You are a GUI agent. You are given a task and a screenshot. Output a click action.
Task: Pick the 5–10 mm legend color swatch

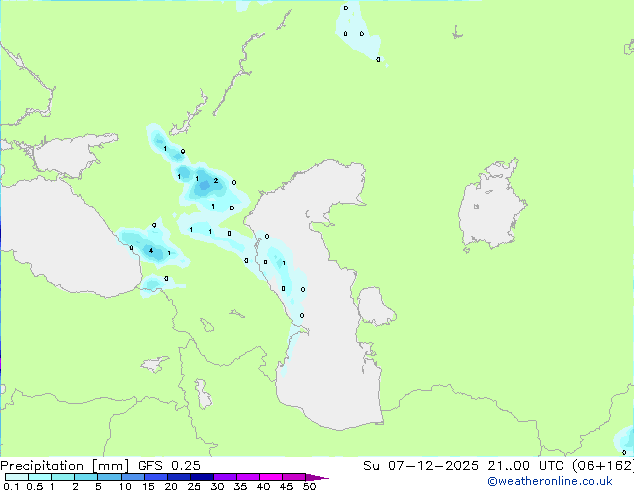coord(109,477)
